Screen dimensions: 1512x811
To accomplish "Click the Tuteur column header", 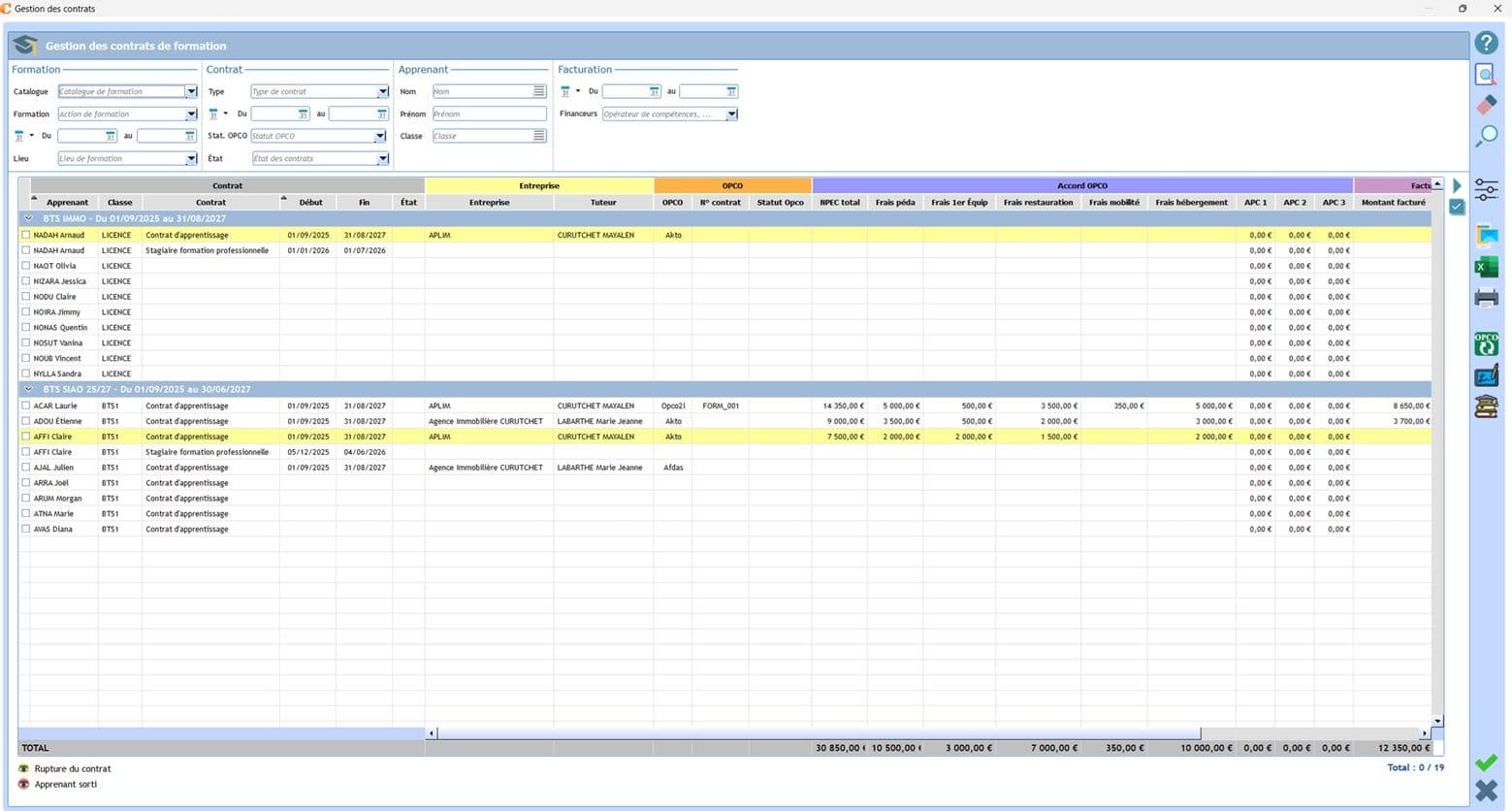I will pyautogui.click(x=603, y=203).
